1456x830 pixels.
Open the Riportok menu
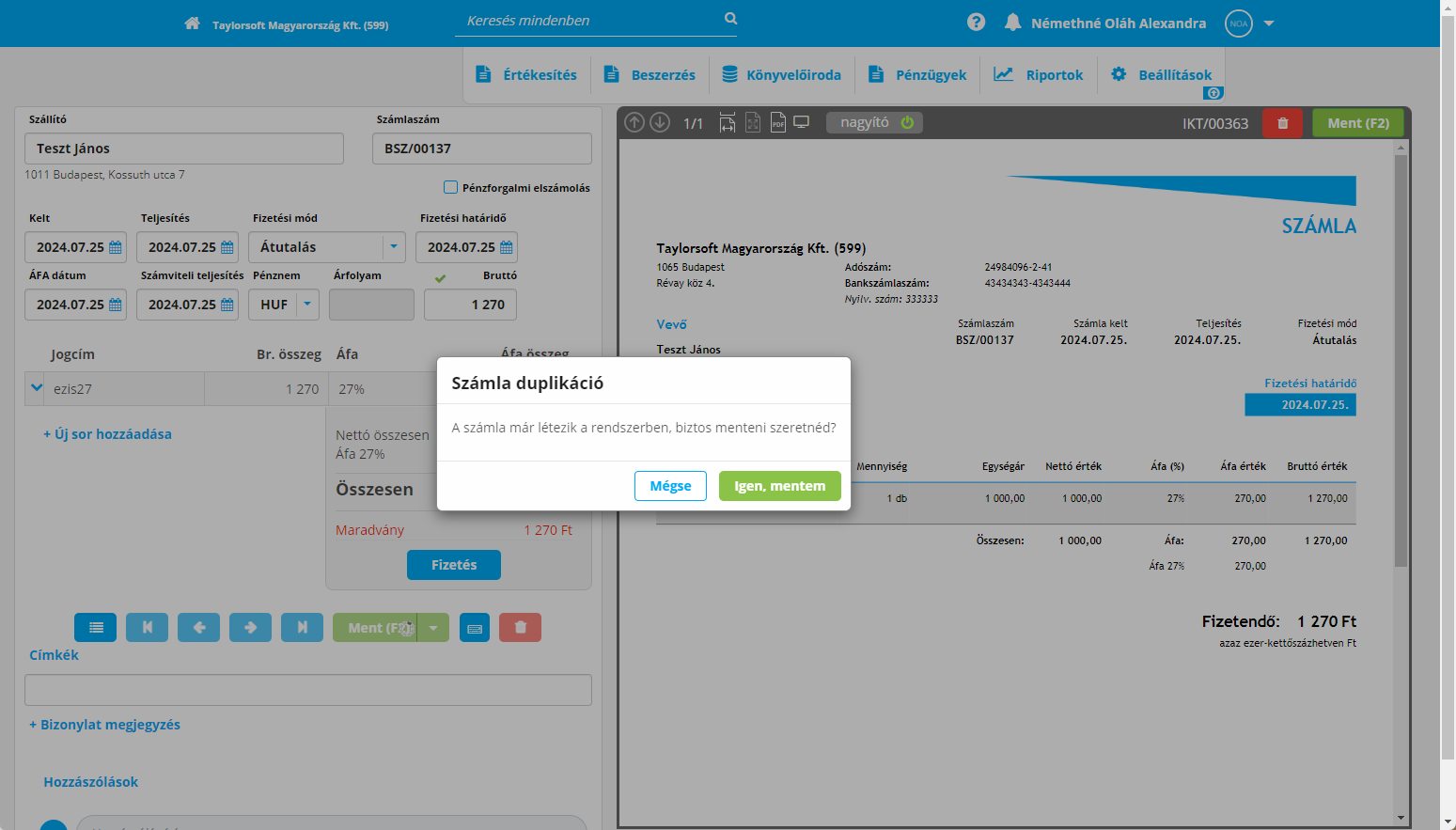[x=1039, y=75]
